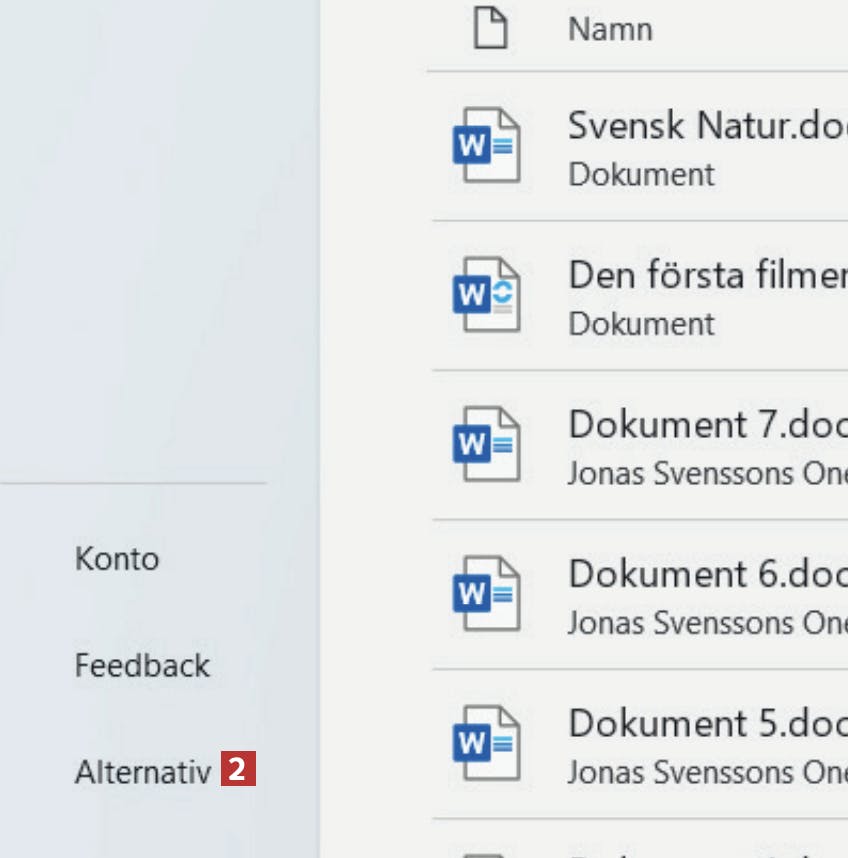Image resolution: width=848 pixels, height=858 pixels.
Task: Open the Feedback page
Action: (x=142, y=665)
